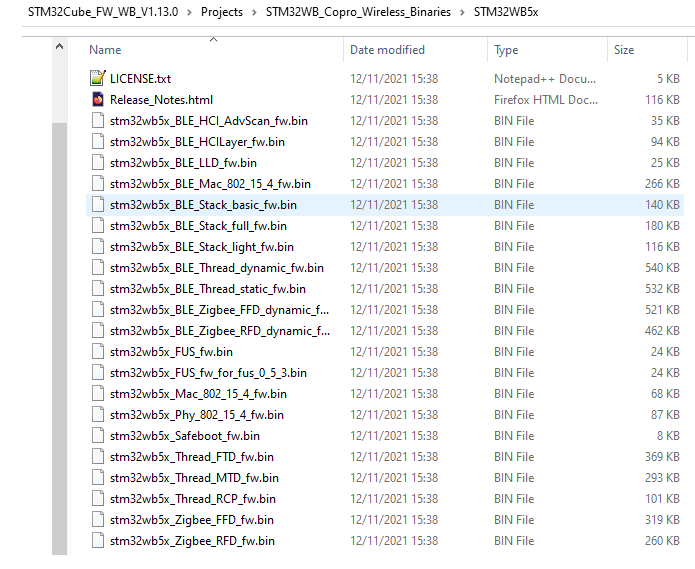Click icon of stm32wb5x_Zigbee_RFD_fw.bin
Viewport: 695px width, 569px height.
click(x=98, y=541)
